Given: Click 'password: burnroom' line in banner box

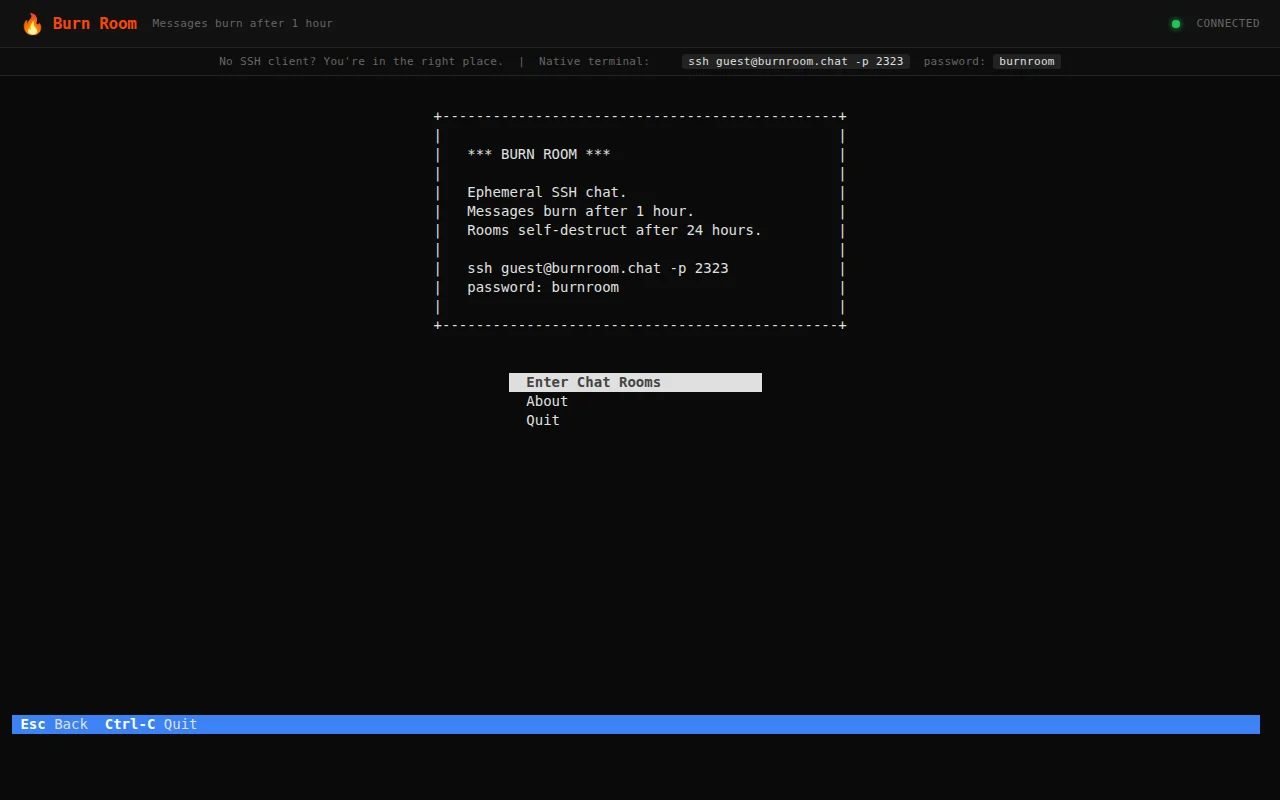Looking at the screenshot, I should pos(543,287).
